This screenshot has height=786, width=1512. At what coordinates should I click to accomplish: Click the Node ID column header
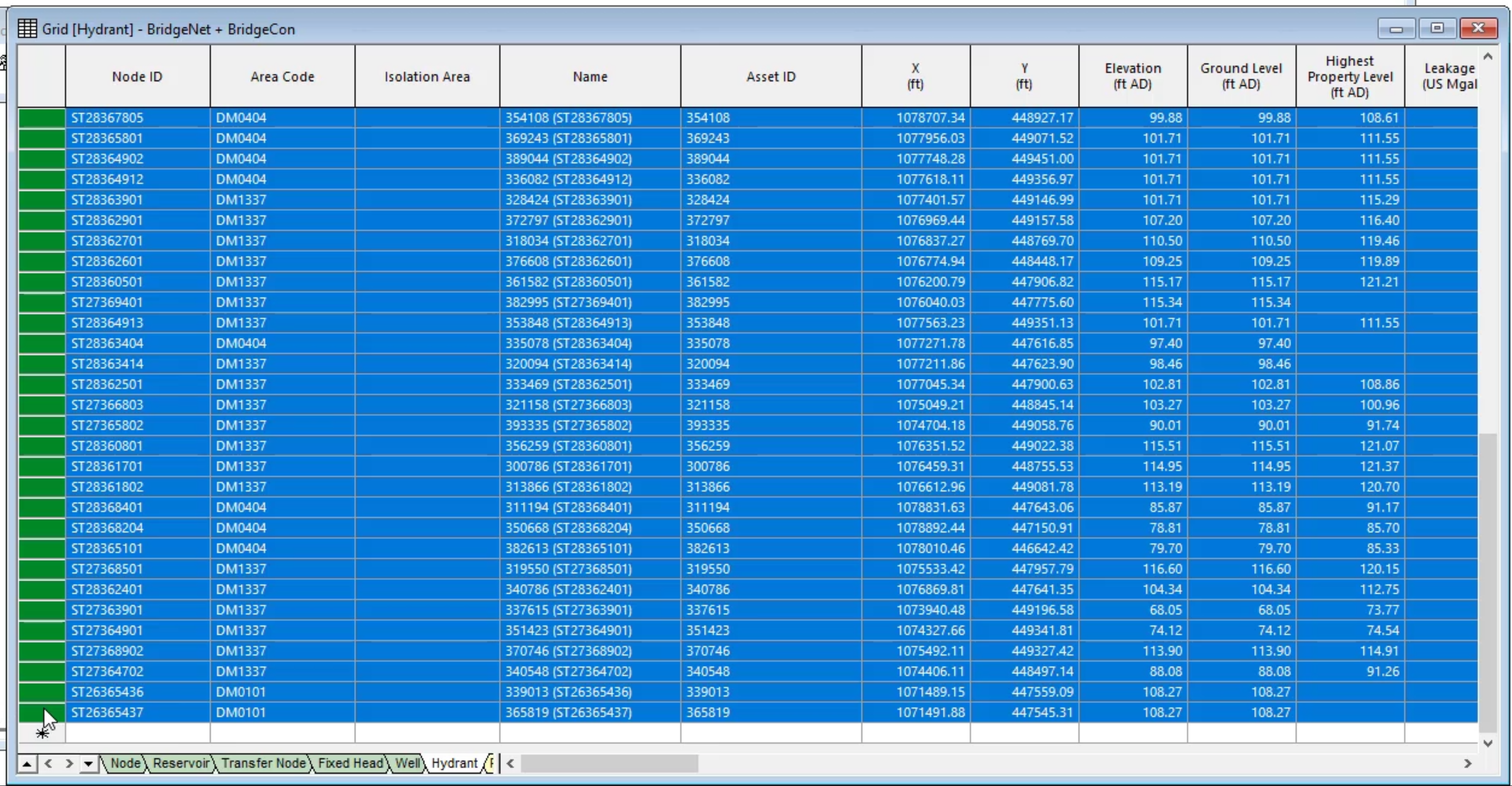click(x=138, y=76)
